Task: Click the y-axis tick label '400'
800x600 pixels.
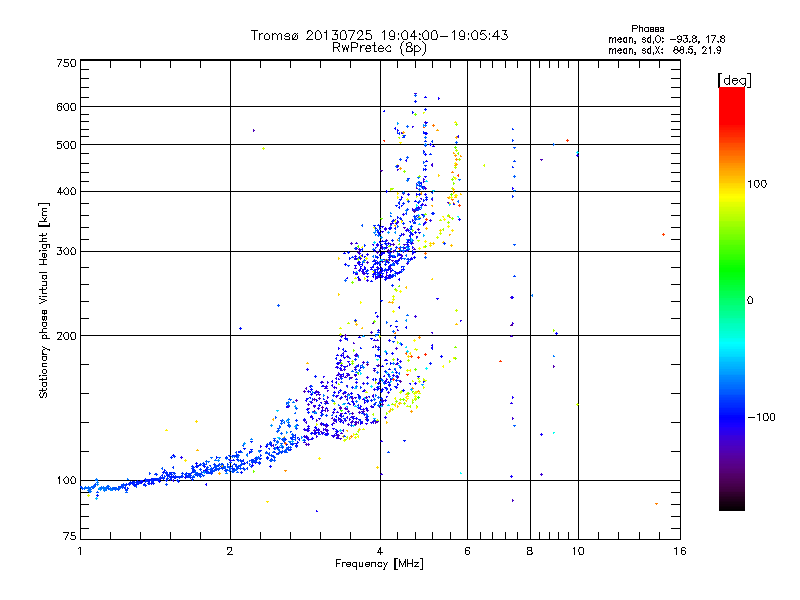Action: 66,191
